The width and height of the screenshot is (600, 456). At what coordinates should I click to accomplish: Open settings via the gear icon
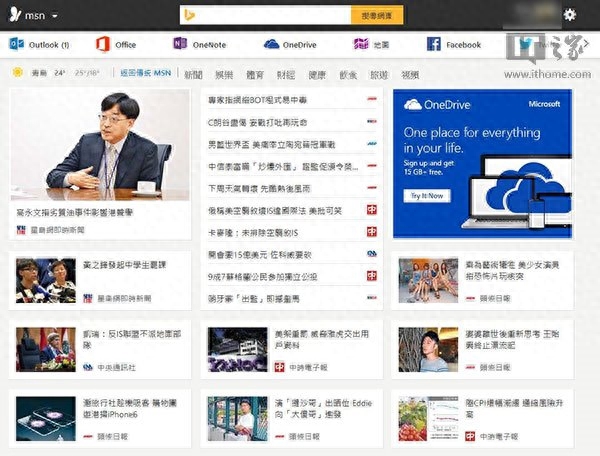(x=569, y=15)
